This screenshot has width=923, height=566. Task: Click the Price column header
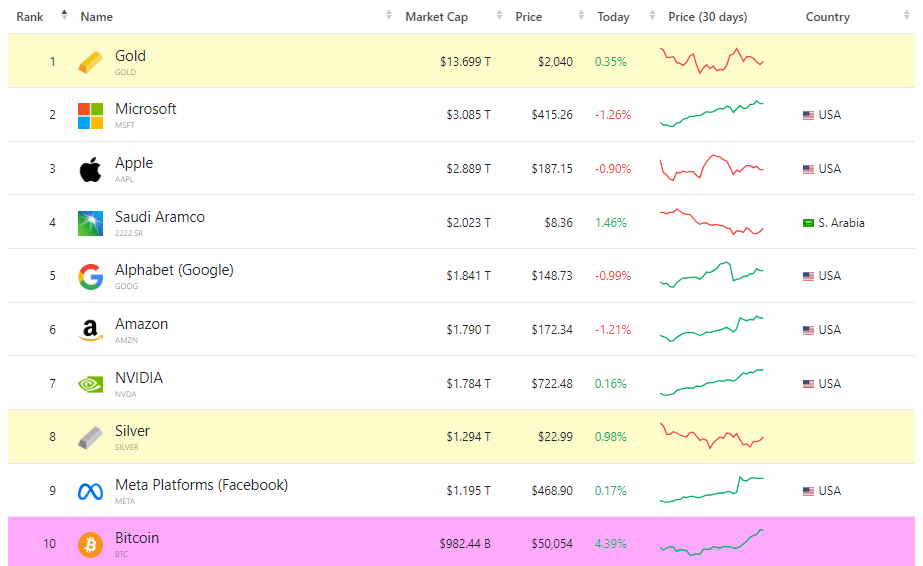(529, 17)
